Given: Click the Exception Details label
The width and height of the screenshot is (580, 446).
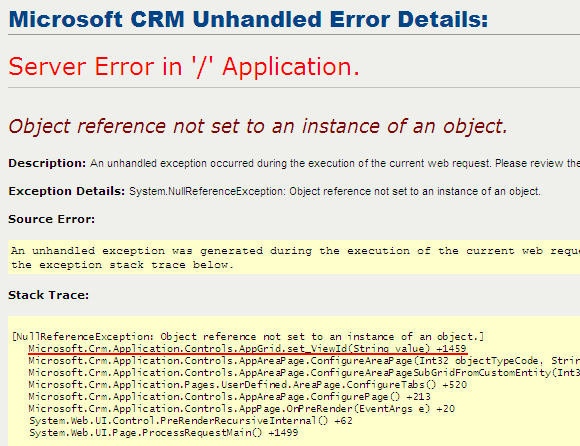Looking at the screenshot, I should (67, 191).
